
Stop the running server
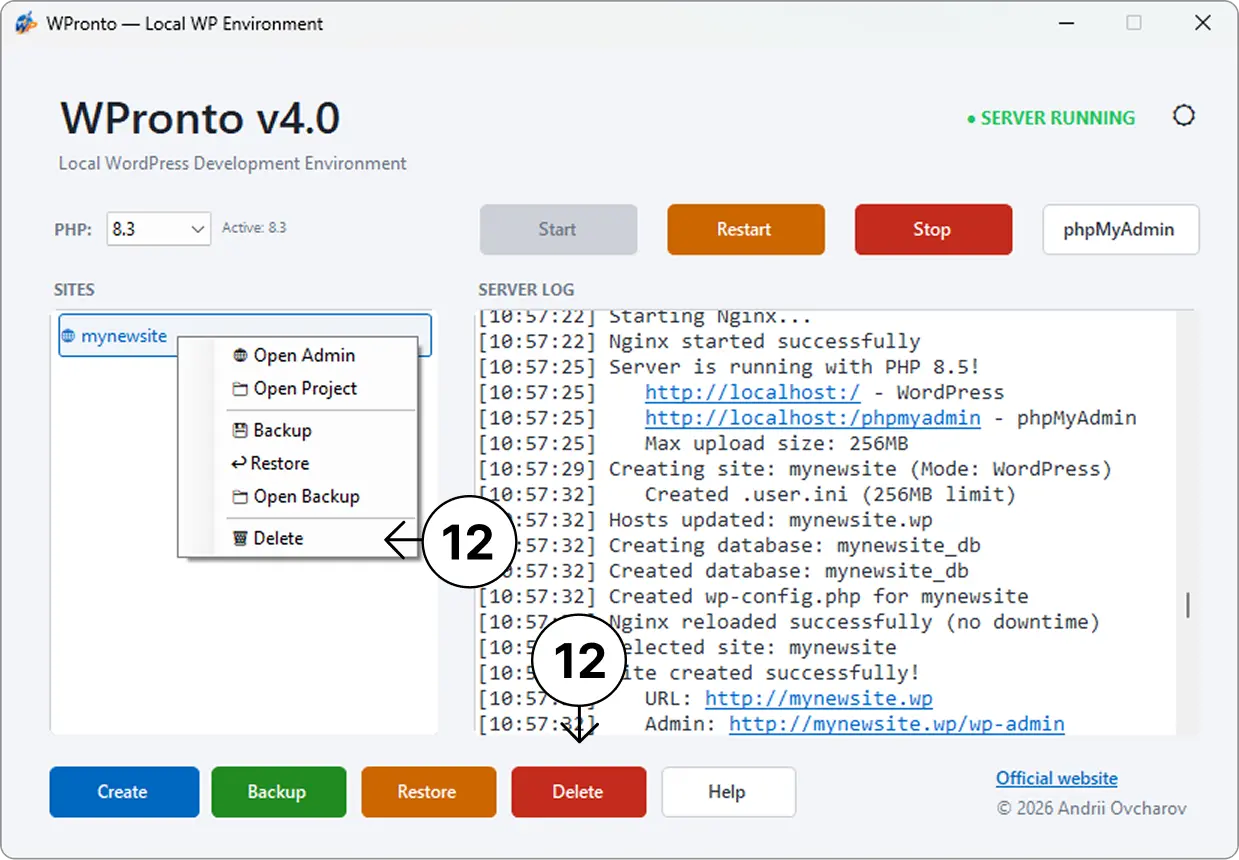pos(933,229)
